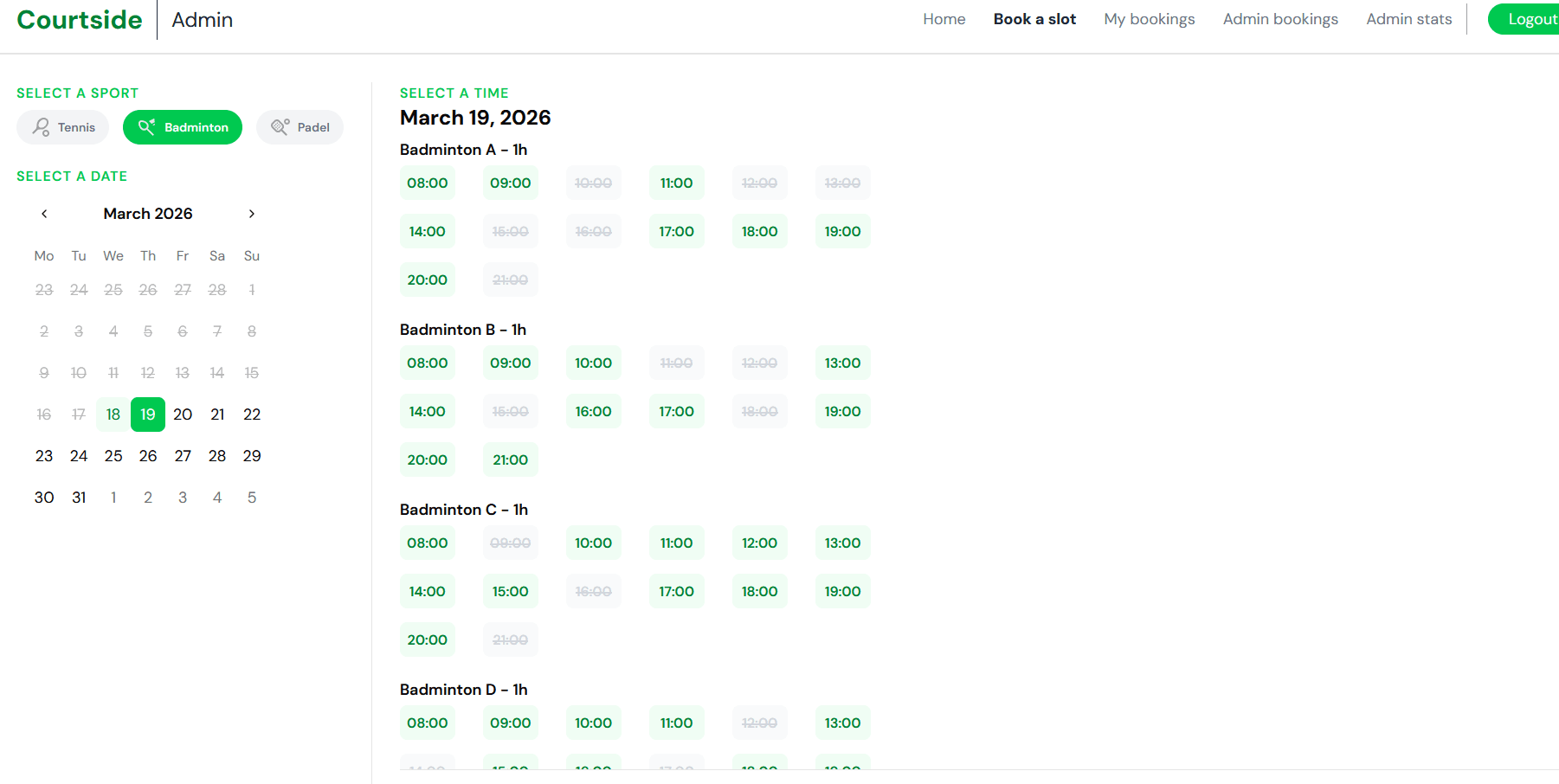The height and width of the screenshot is (784, 1559).
Task: Reserve Badminton B at 21:00
Action: click(510, 460)
